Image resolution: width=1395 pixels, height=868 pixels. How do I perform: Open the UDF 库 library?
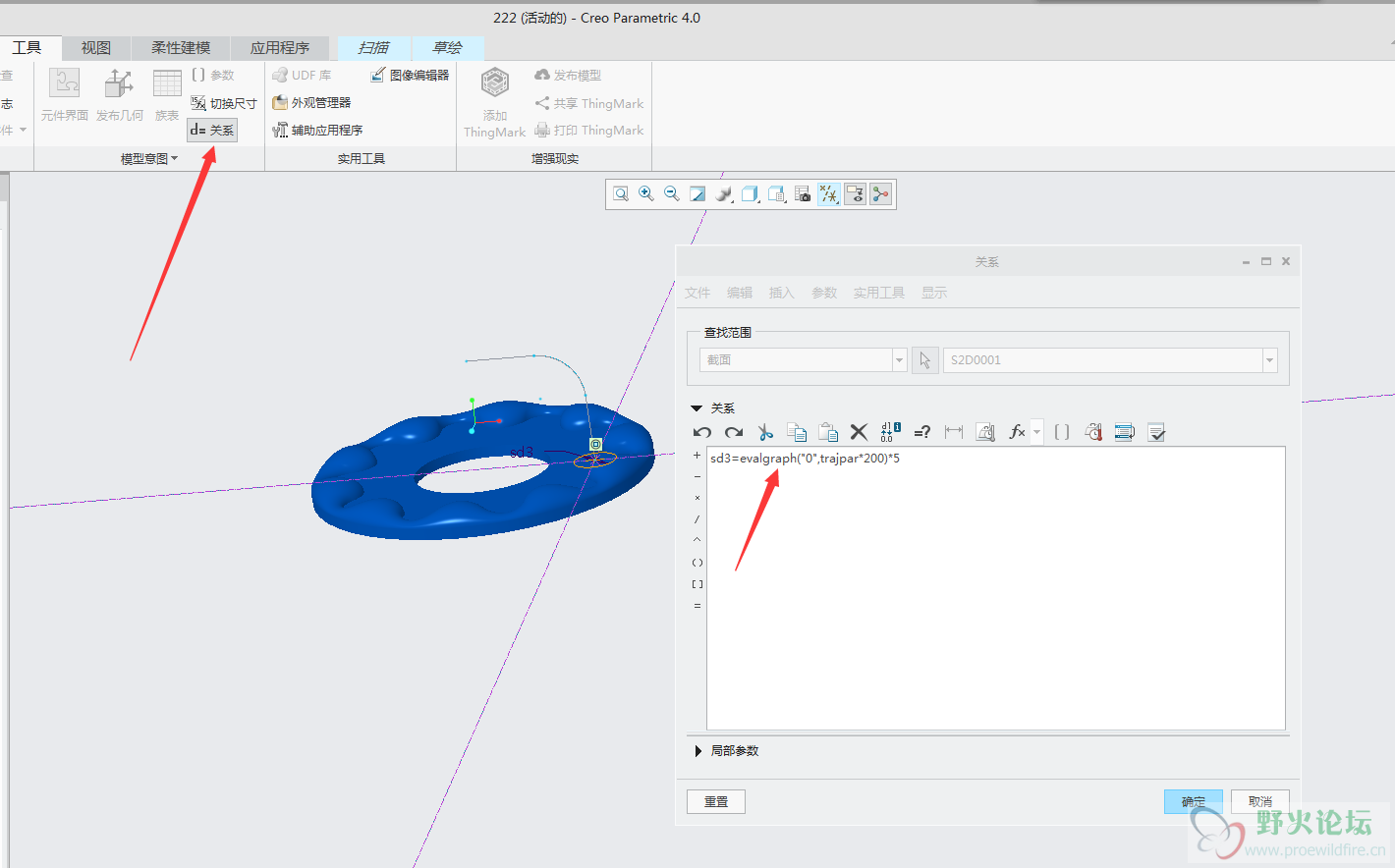tap(302, 75)
